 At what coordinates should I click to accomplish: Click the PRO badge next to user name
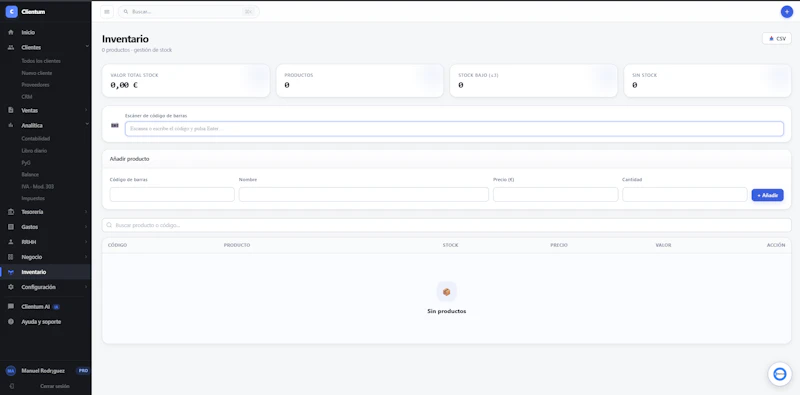(82, 371)
